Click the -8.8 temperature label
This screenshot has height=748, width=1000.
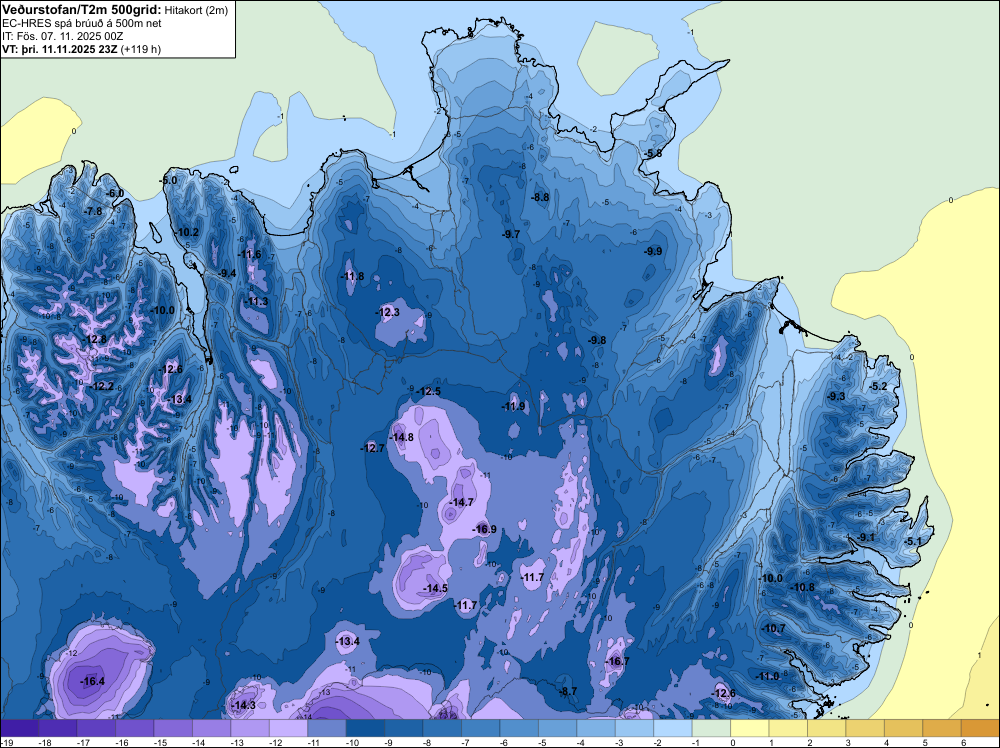point(540,198)
